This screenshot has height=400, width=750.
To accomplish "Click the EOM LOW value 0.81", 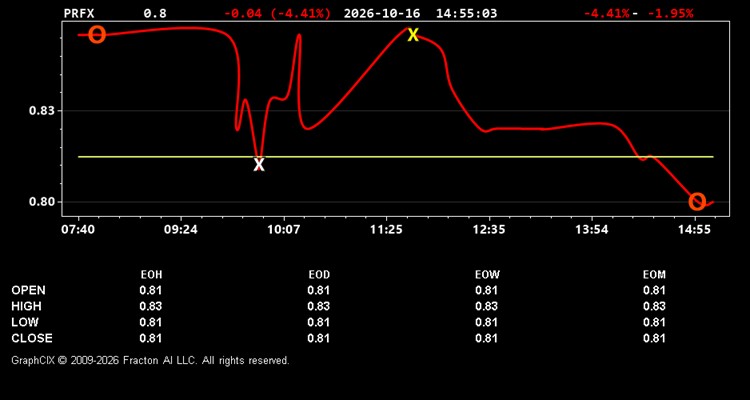I will pyautogui.click(x=654, y=322).
